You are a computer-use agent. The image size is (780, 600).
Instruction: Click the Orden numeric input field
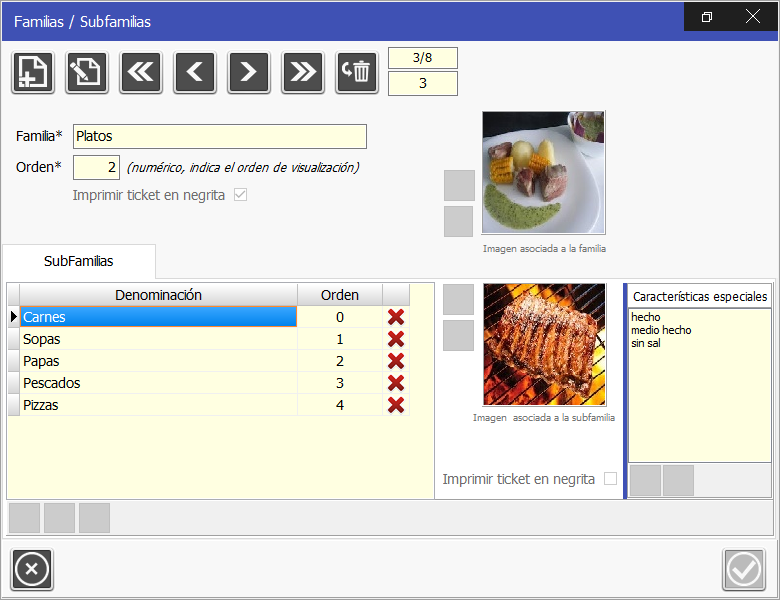tap(97, 167)
